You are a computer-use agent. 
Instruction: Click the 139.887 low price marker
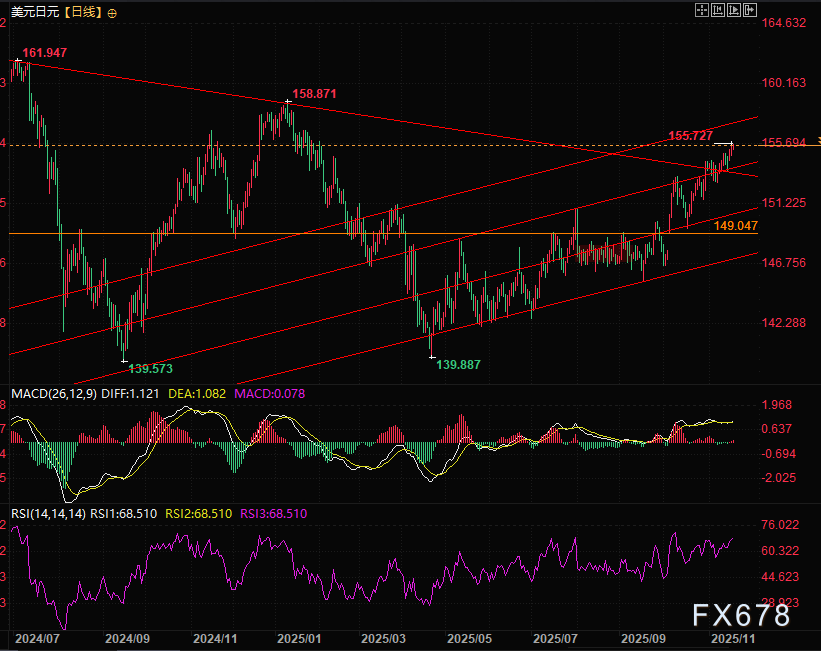coord(458,365)
